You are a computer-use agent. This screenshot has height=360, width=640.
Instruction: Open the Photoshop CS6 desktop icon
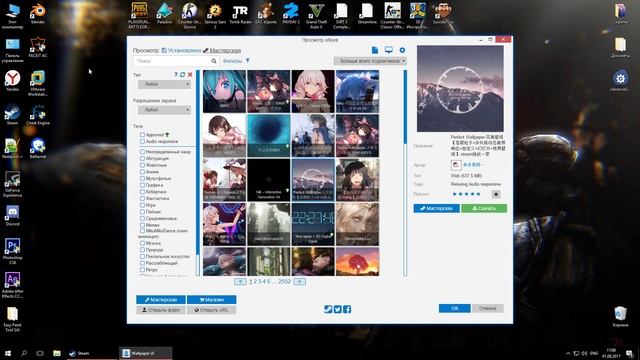12,251
